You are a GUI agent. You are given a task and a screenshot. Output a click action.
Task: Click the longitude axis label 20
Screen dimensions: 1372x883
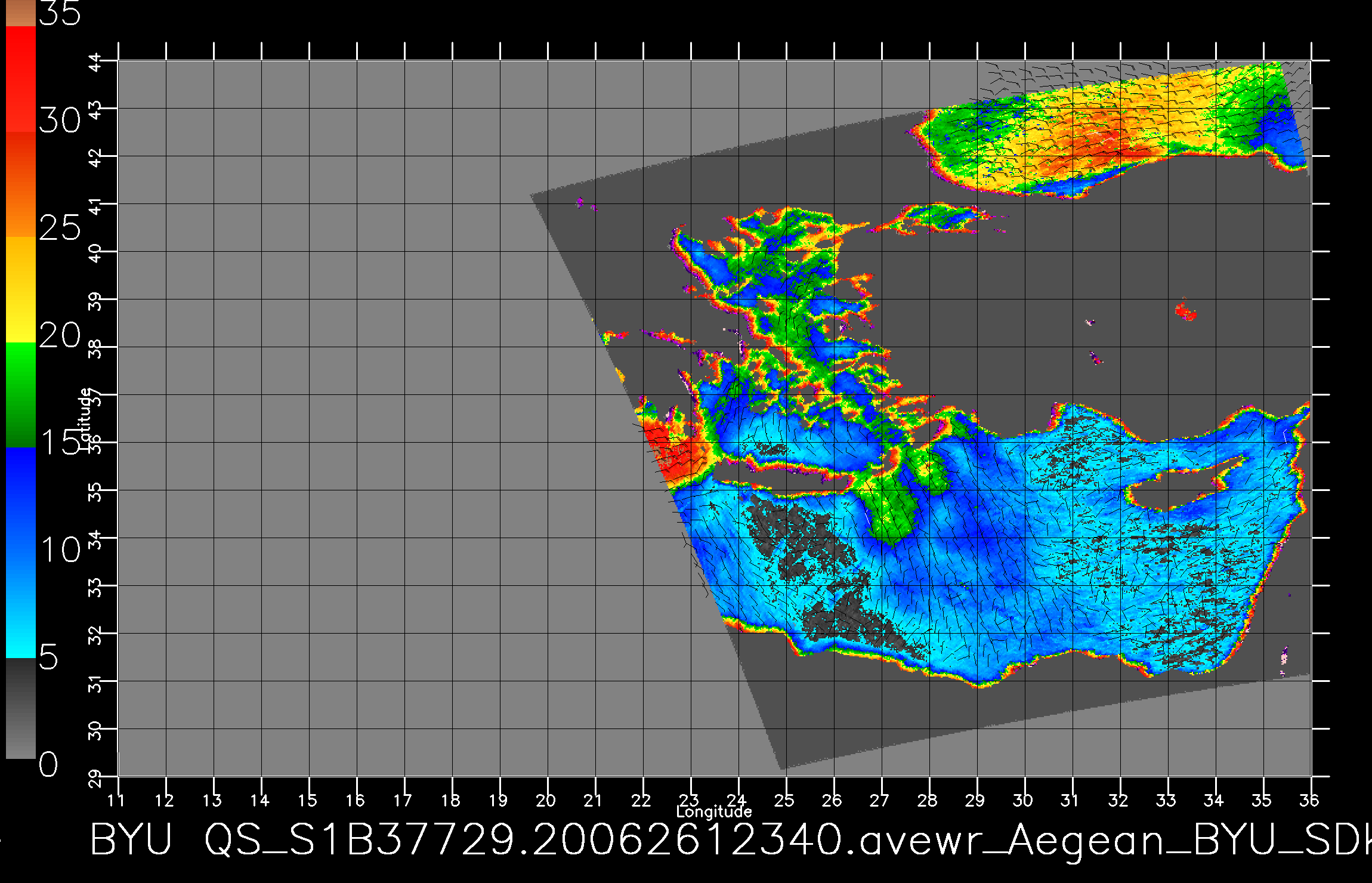[x=546, y=800]
